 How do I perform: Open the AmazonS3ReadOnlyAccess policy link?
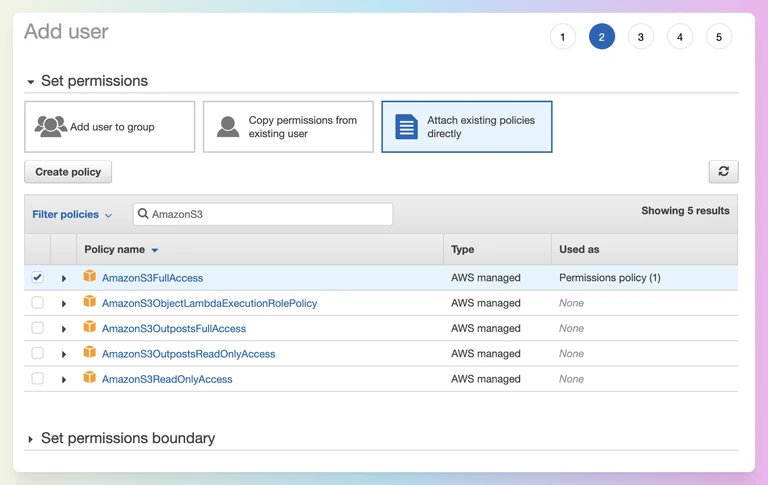point(167,379)
